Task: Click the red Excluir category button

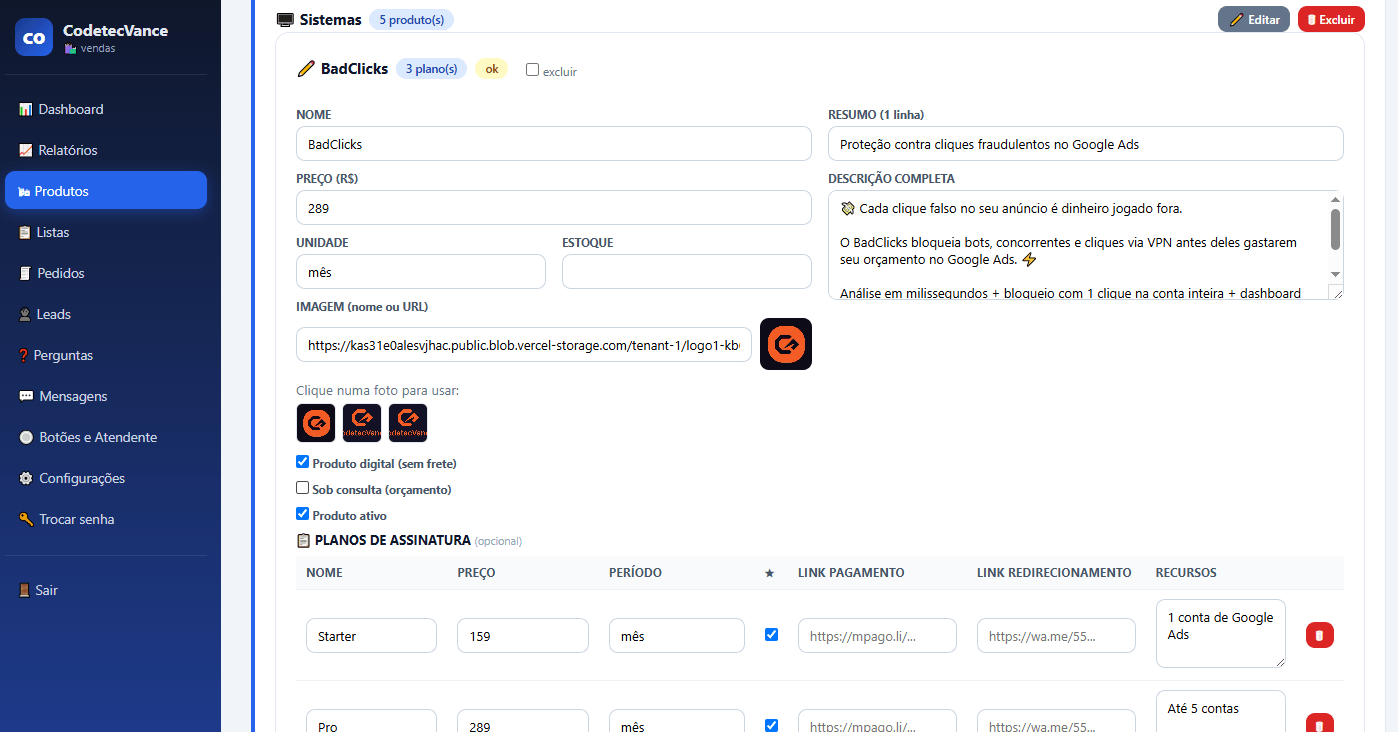Action: pos(1331,19)
